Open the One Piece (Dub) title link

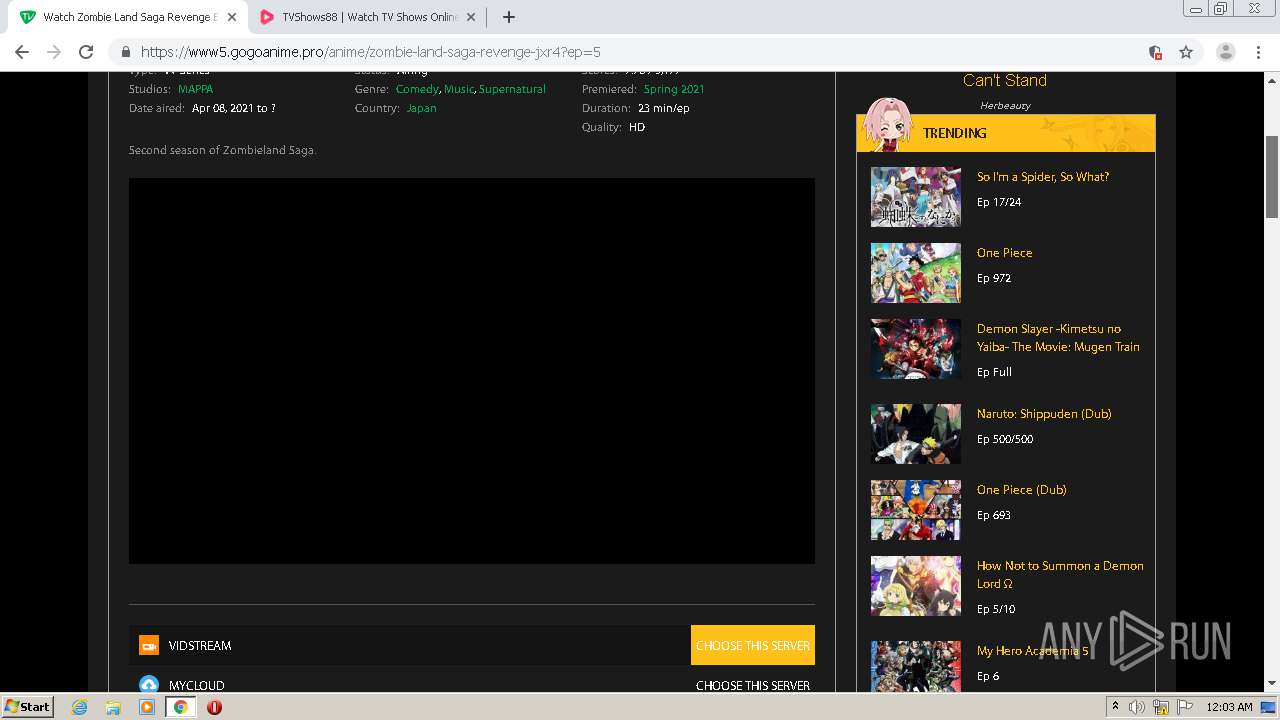point(1022,490)
